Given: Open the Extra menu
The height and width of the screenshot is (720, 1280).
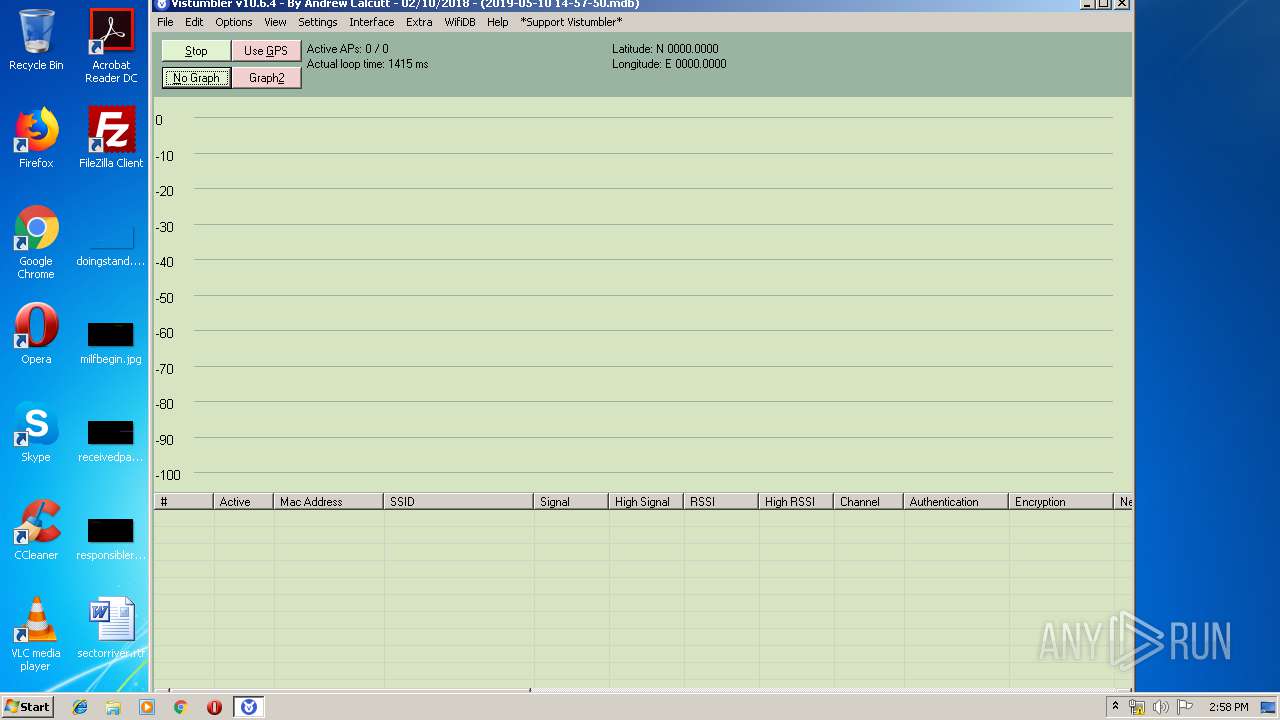Looking at the screenshot, I should point(419,22).
